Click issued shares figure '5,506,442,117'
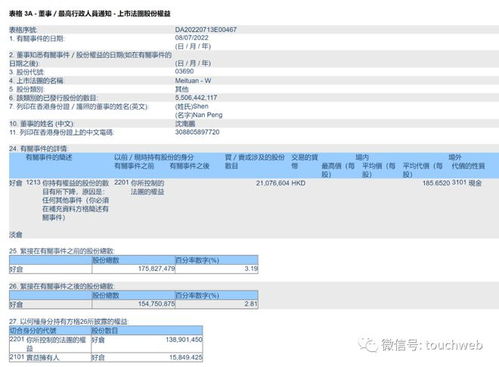 [196, 98]
